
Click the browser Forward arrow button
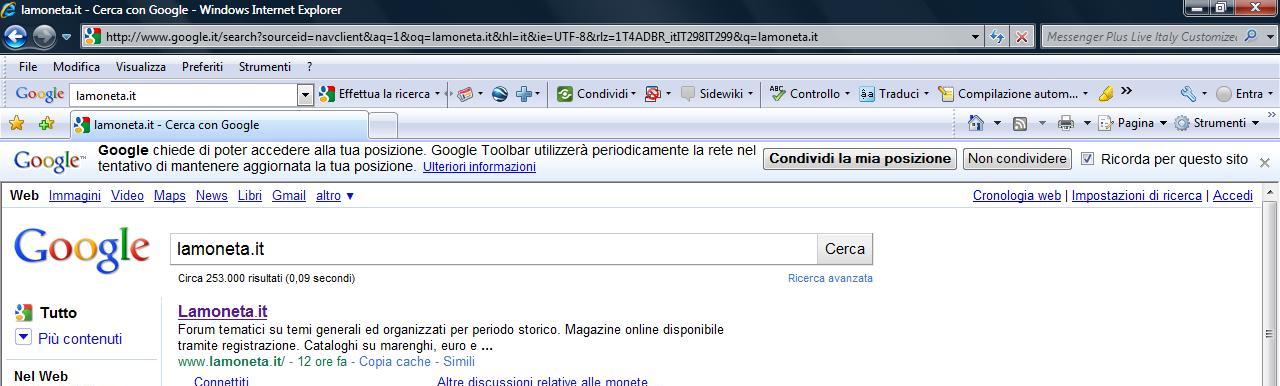point(44,37)
